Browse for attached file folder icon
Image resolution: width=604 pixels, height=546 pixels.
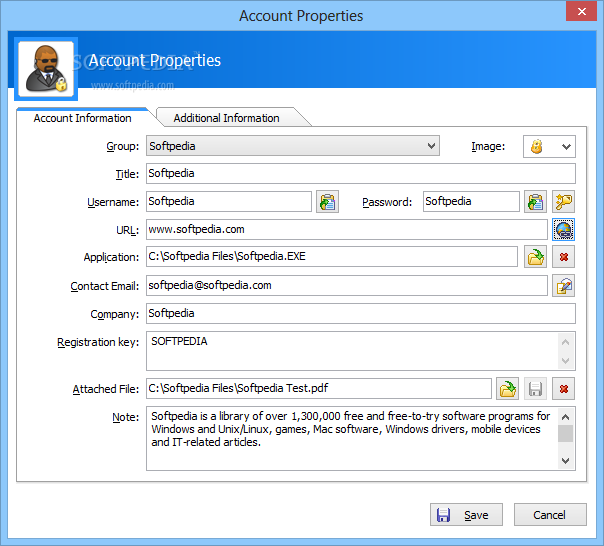click(507, 389)
